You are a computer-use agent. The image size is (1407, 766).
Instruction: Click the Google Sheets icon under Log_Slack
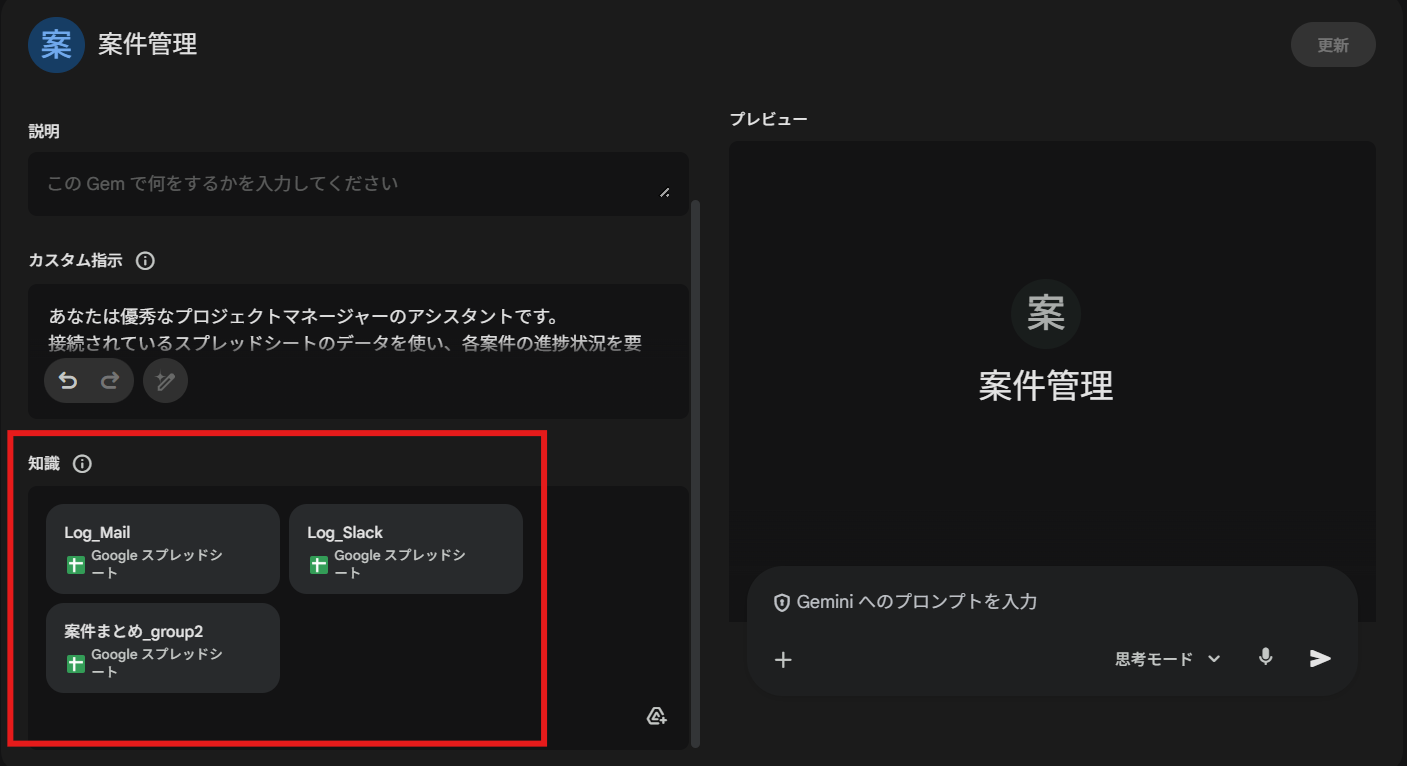pos(318,565)
